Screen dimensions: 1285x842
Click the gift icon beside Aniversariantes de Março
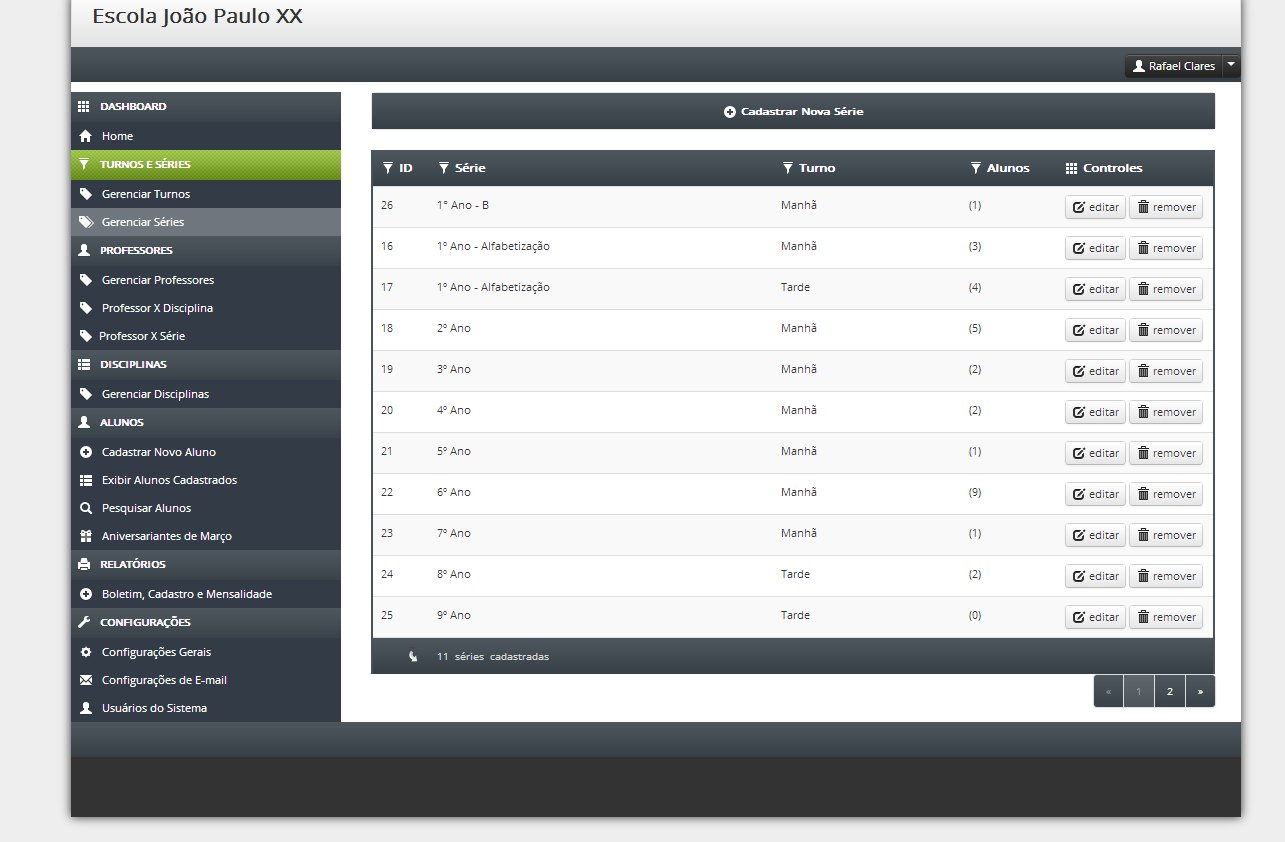pos(85,536)
